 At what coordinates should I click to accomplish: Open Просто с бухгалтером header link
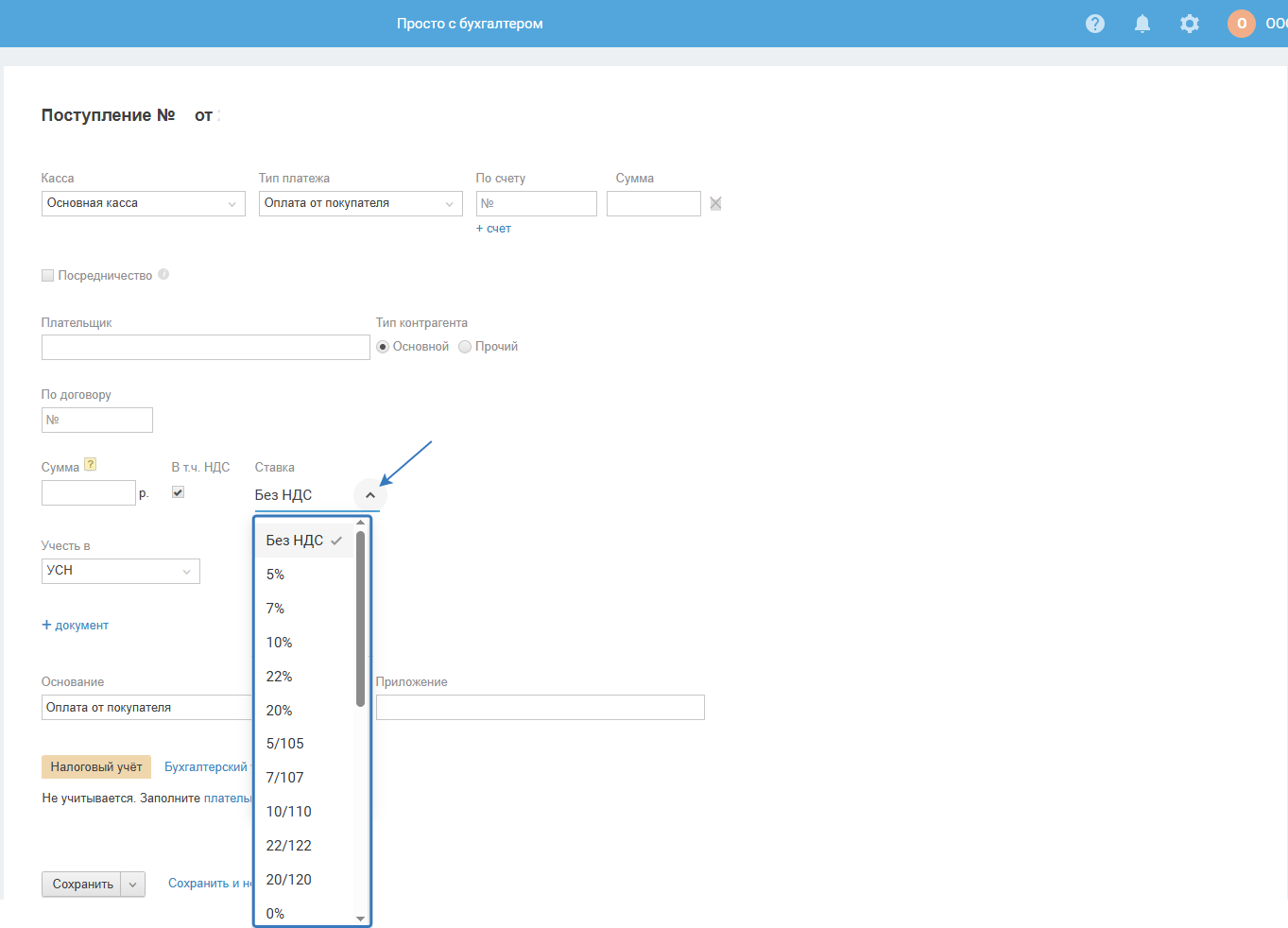coord(470,24)
